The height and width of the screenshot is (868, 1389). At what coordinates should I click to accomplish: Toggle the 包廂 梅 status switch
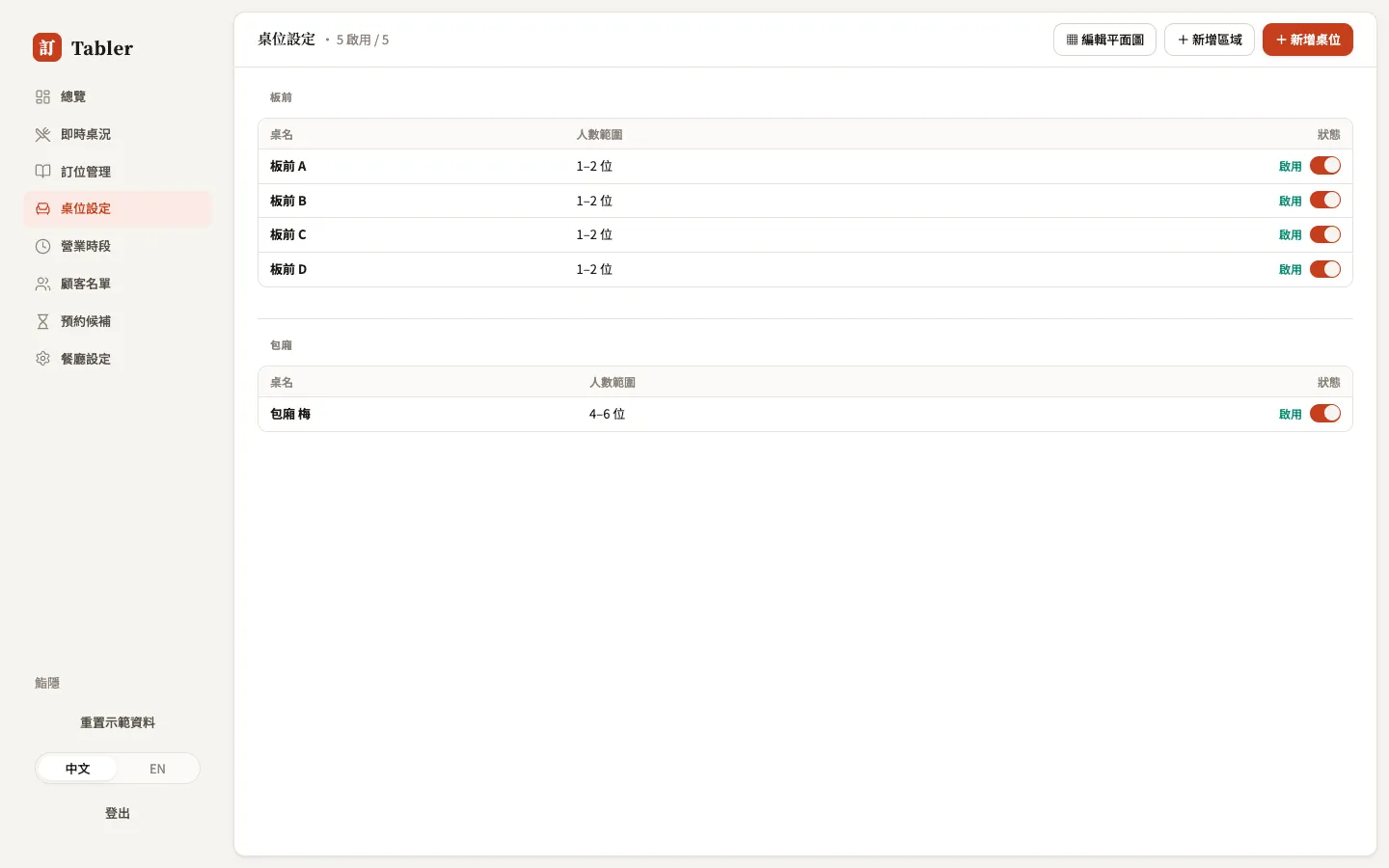coord(1325,414)
